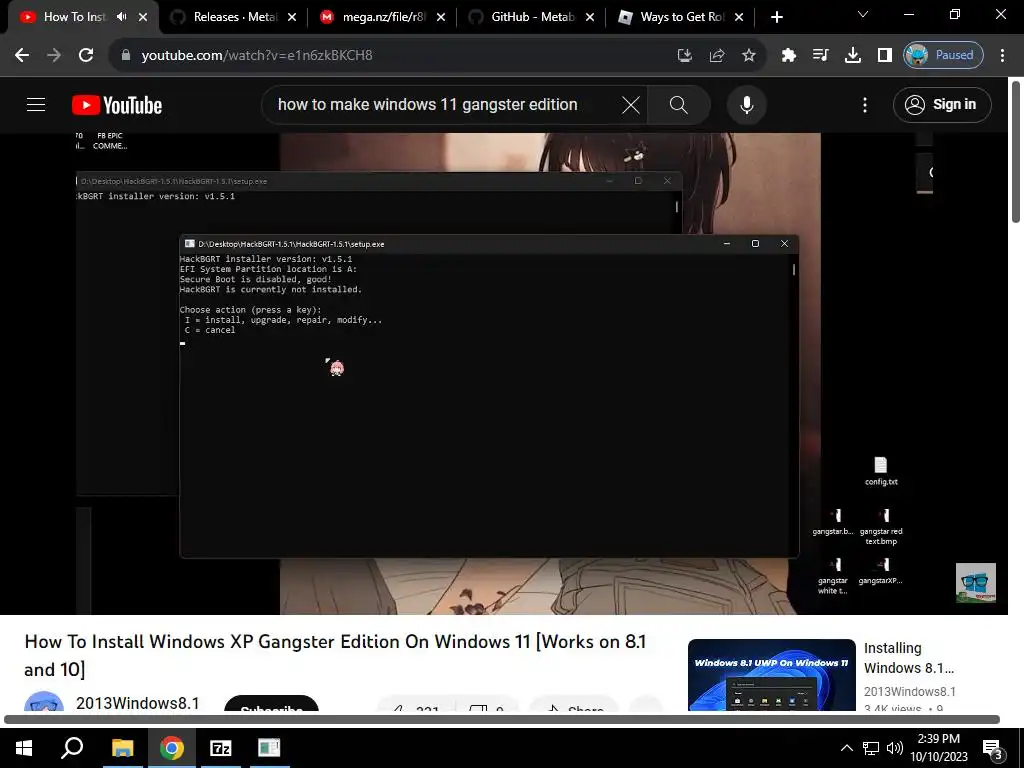Mute the tab via speaker icon
The height and width of the screenshot is (768, 1024).
click(x=121, y=17)
